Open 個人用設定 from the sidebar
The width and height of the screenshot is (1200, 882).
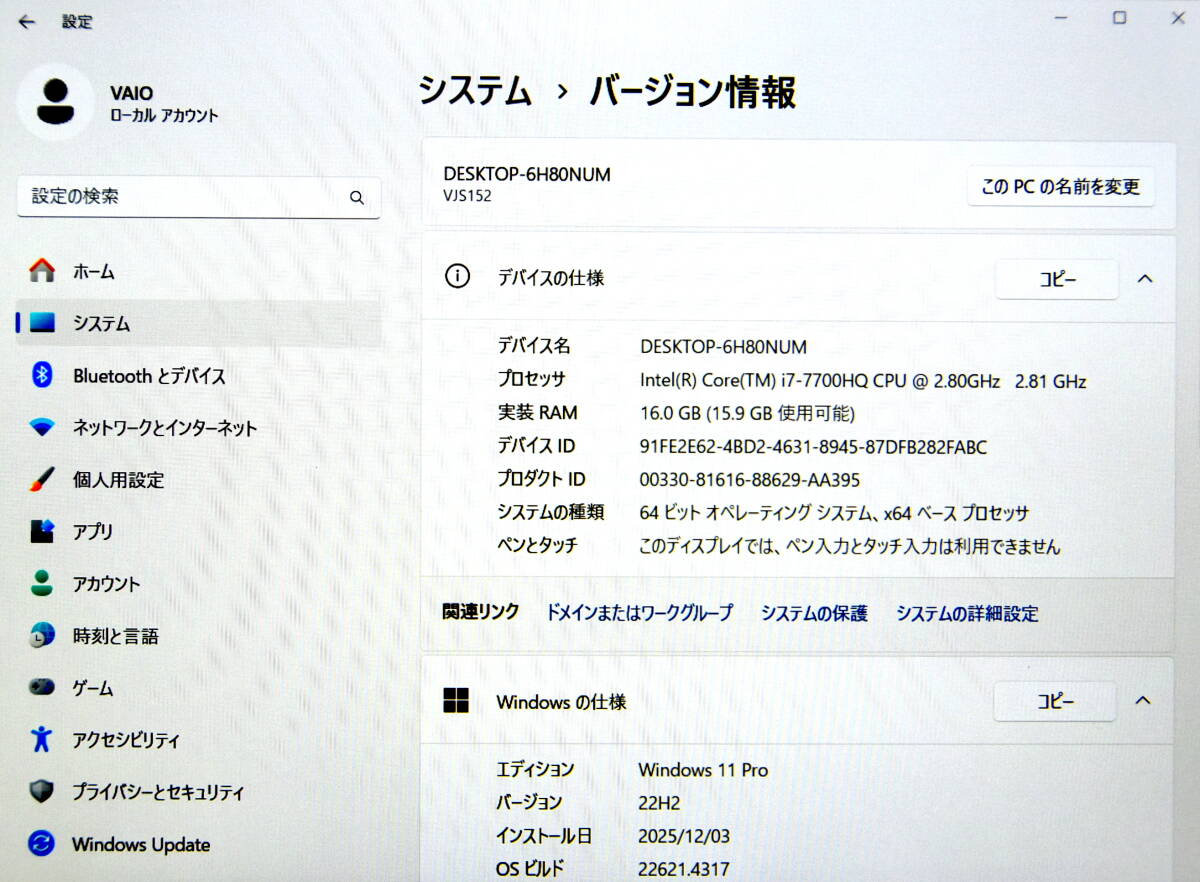tap(120, 480)
